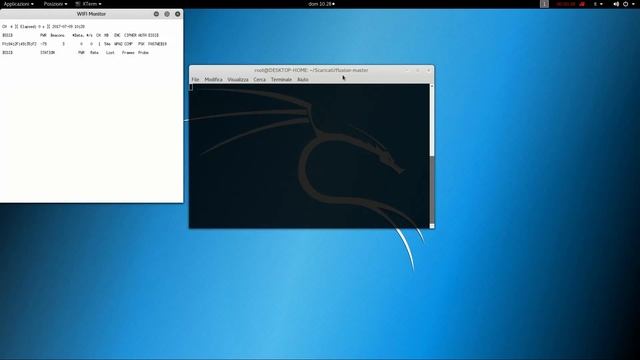Click the scrollbar down arrow in the terminal window
This screenshot has width=640, height=360.
pos(432,226)
